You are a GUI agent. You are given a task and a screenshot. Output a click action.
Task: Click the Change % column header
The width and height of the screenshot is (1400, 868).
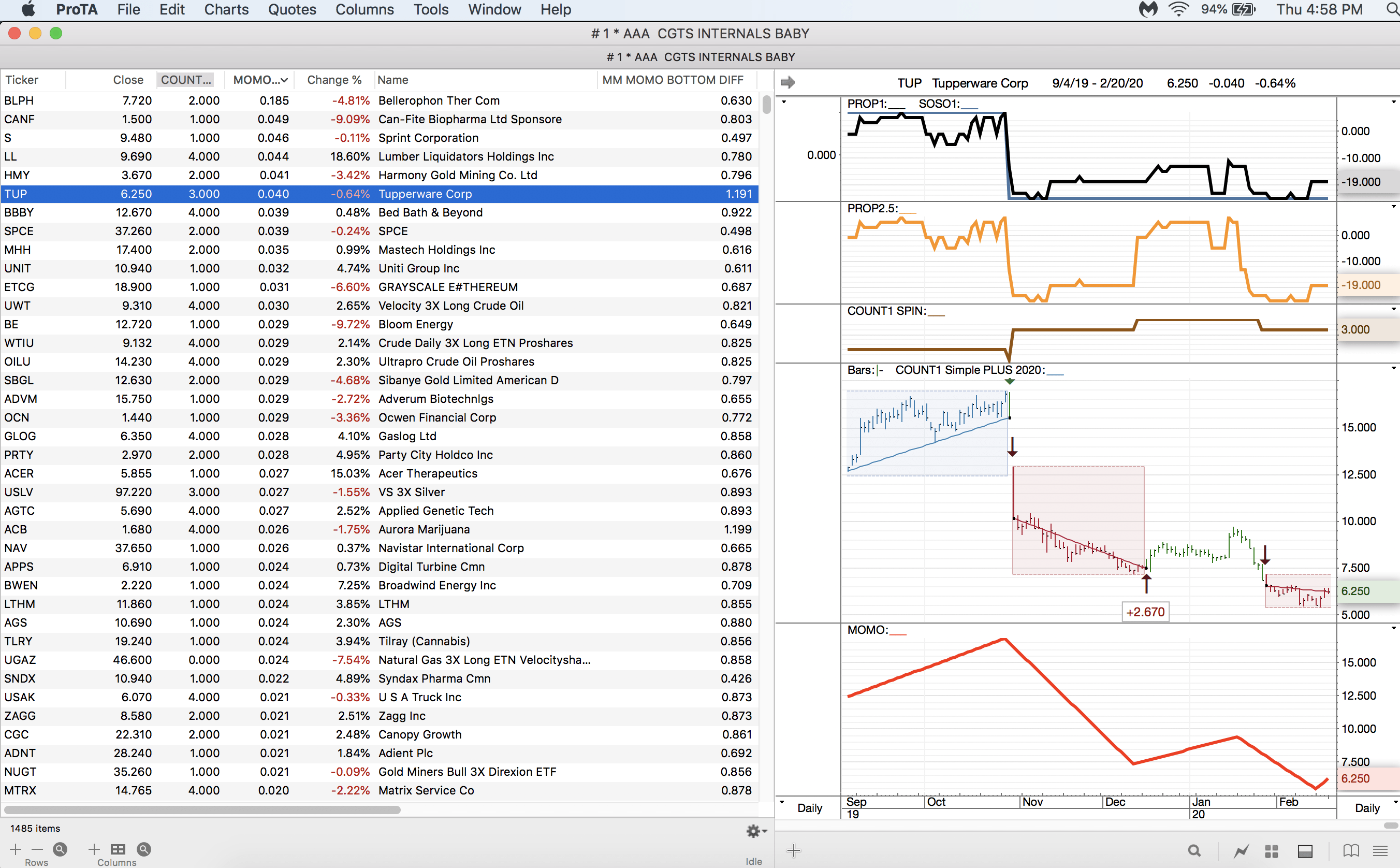334,80
